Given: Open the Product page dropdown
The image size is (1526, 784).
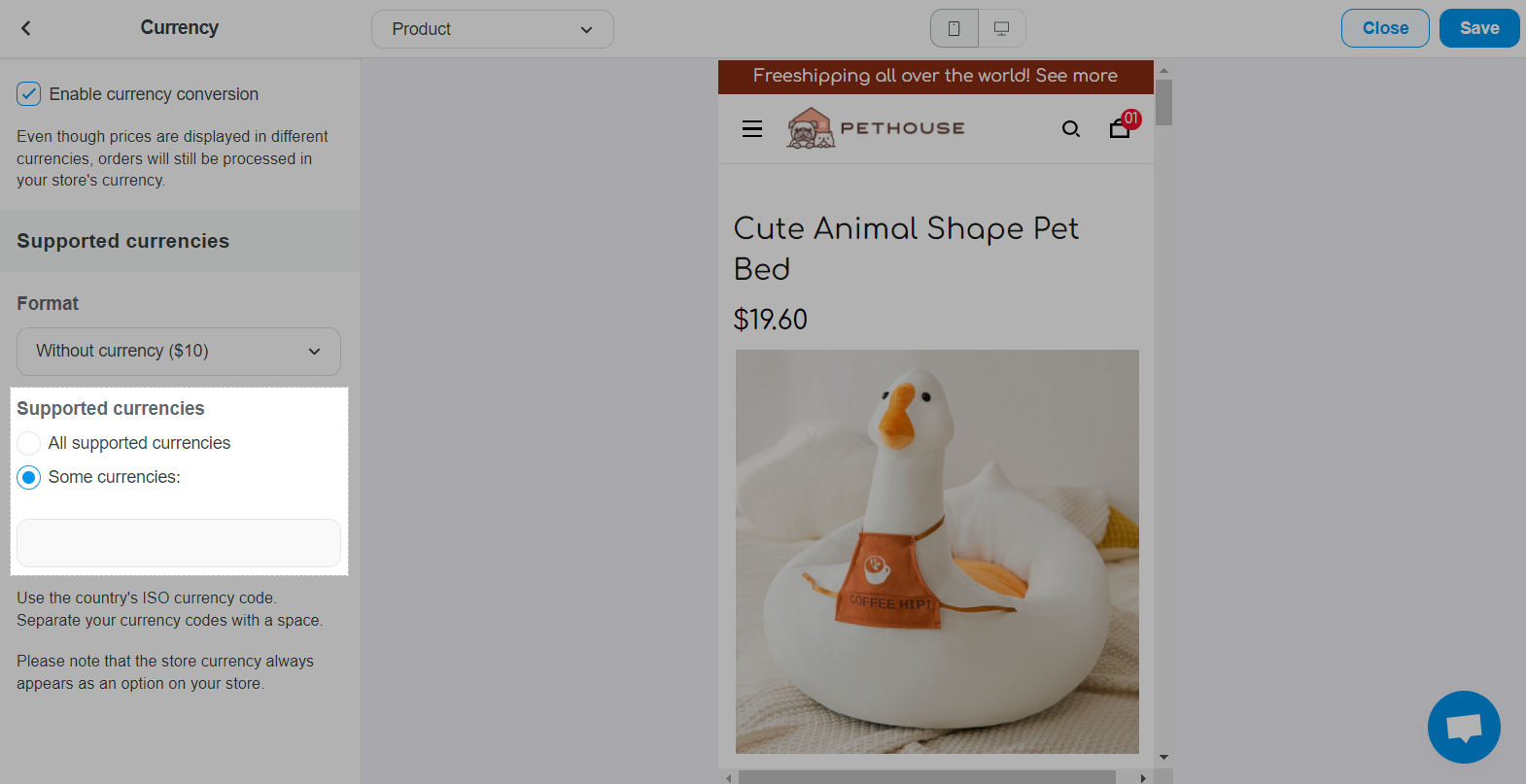Looking at the screenshot, I should coord(492,29).
